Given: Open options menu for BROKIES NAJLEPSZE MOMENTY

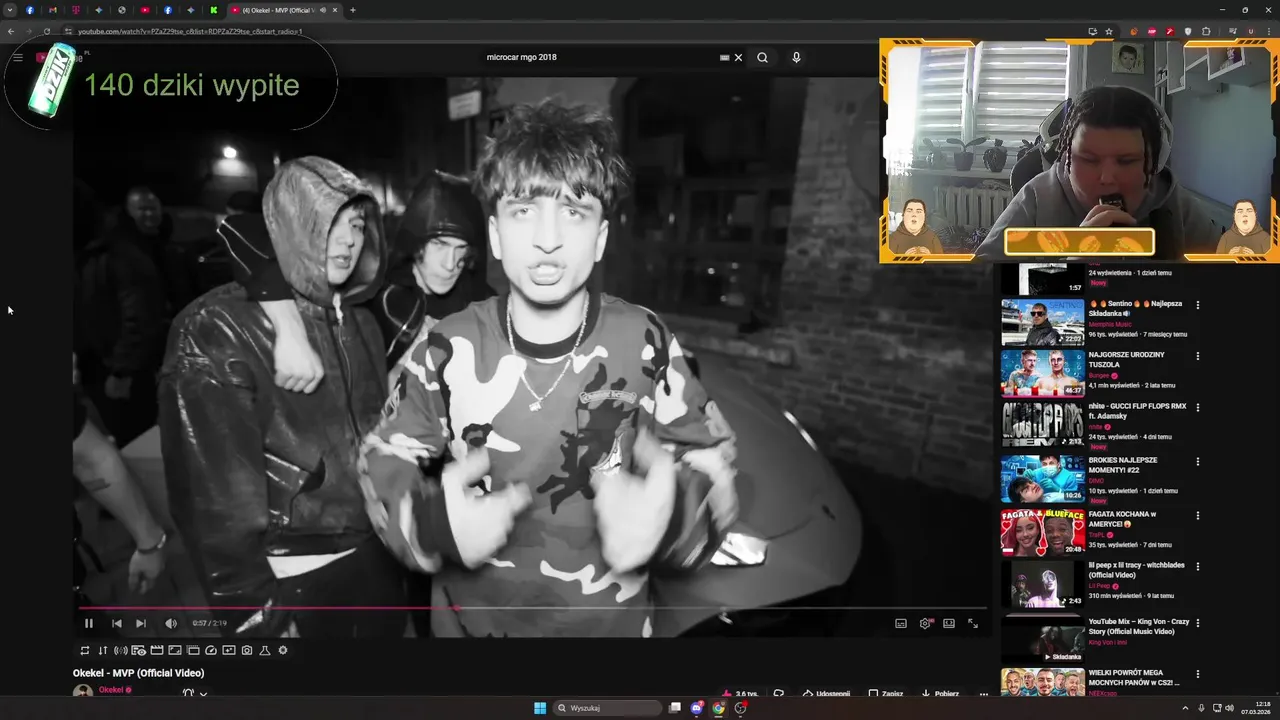Looking at the screenshot, I should (x=1197, y=461).
